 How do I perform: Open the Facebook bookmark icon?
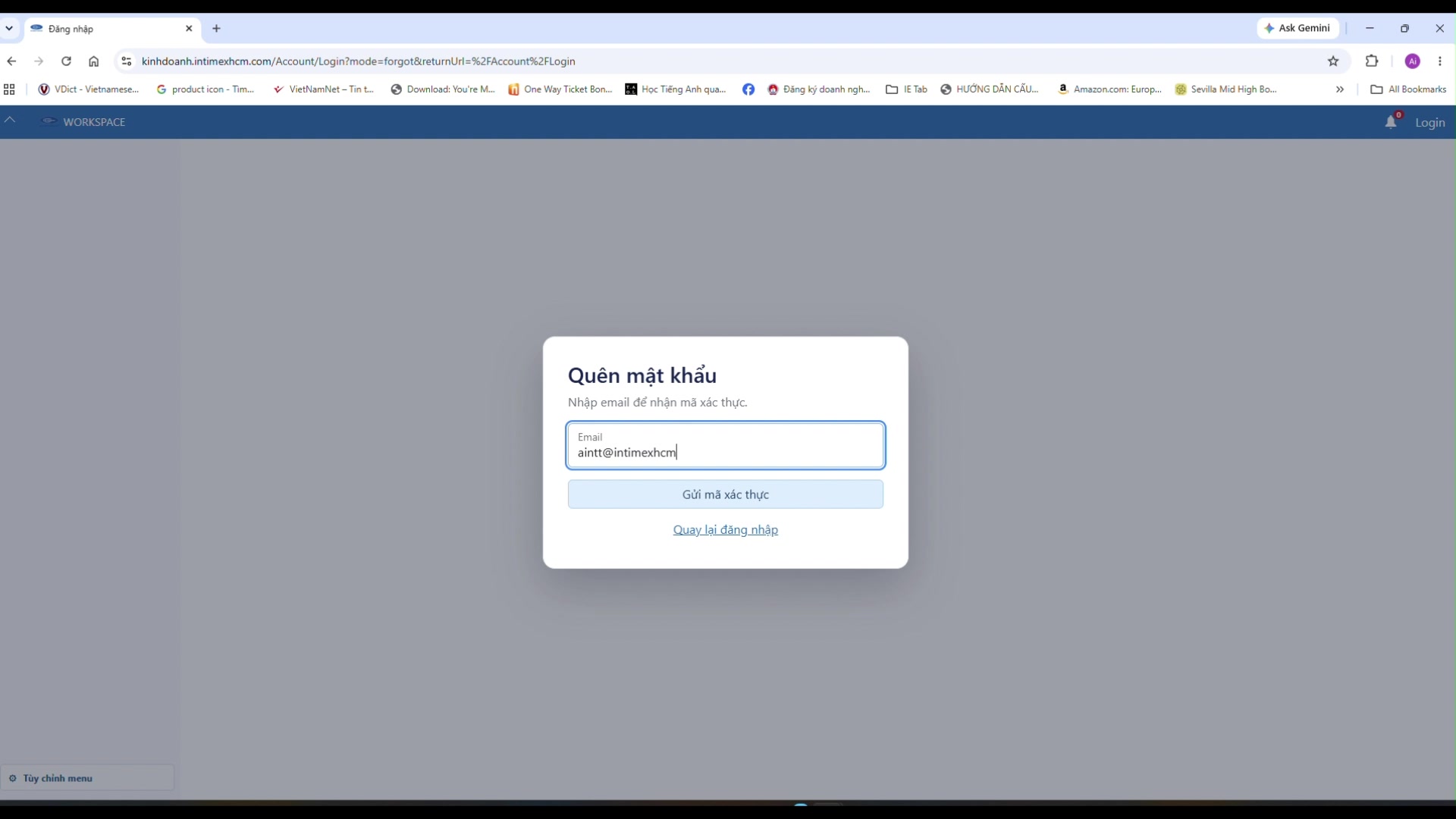[x=748, y=89]
